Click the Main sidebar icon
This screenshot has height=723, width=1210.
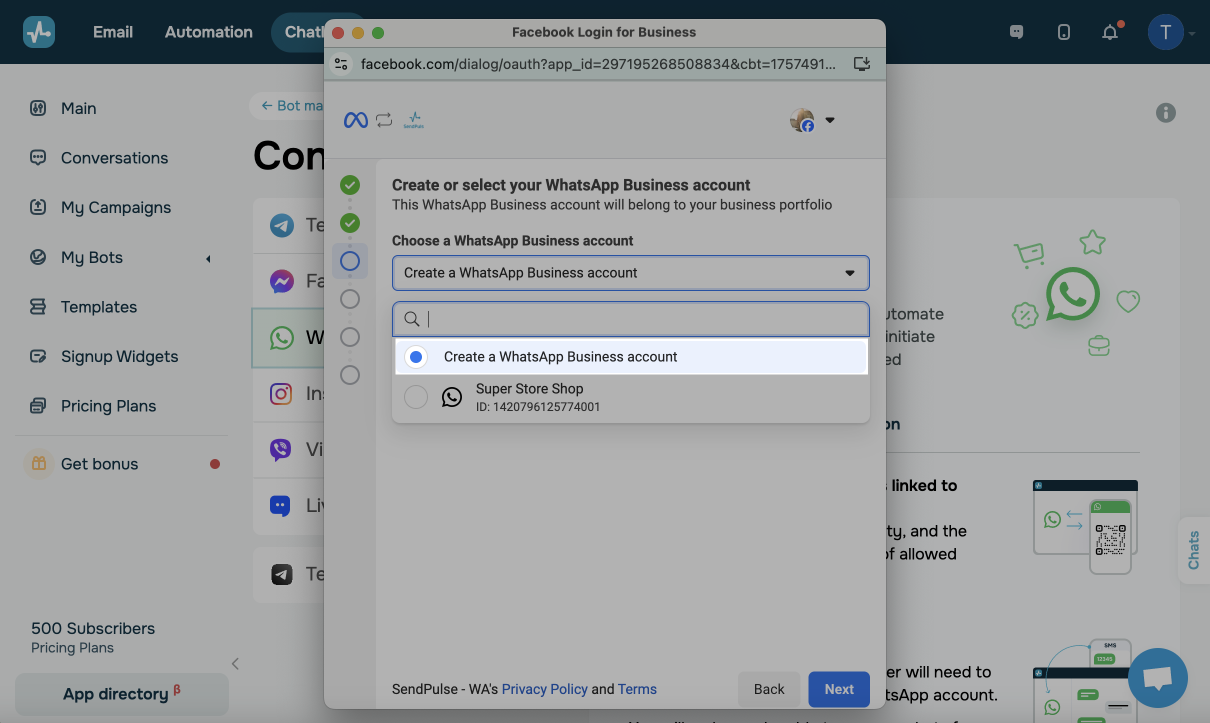click(38, 108)
